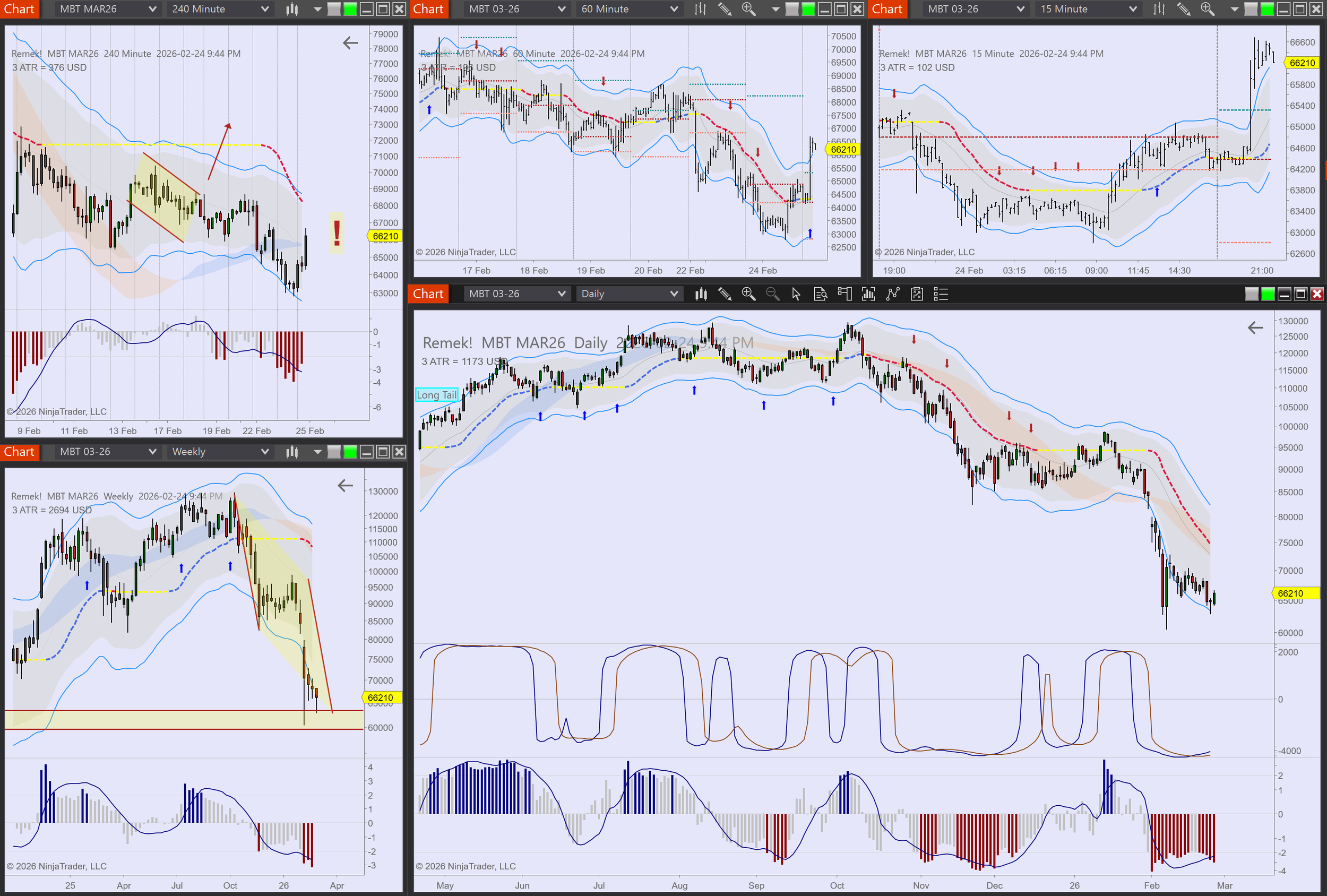Open the 60 Minute interval dropdown

coord(628,9)
